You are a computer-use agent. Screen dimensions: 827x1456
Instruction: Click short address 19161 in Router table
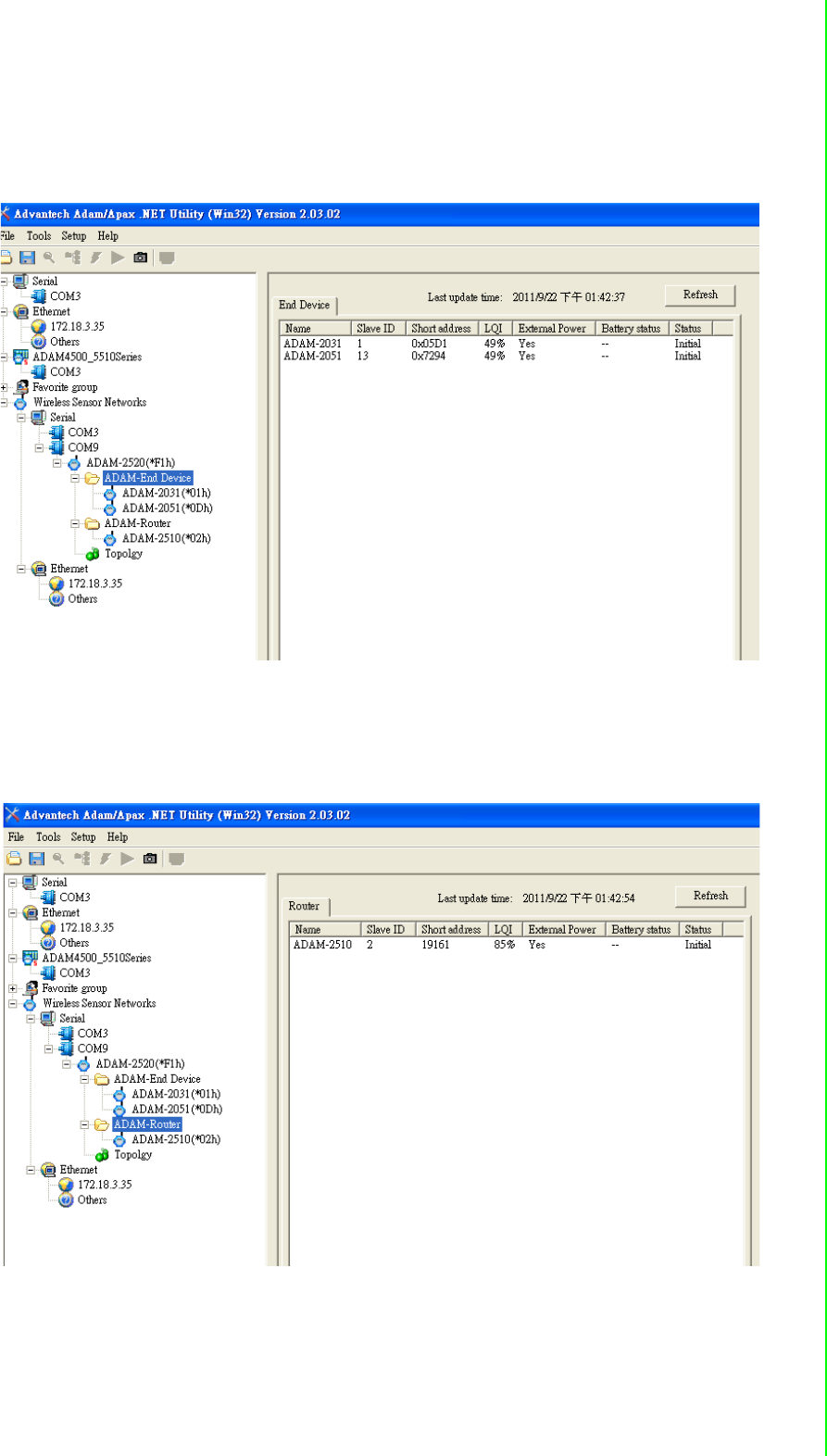coord(435,946)
